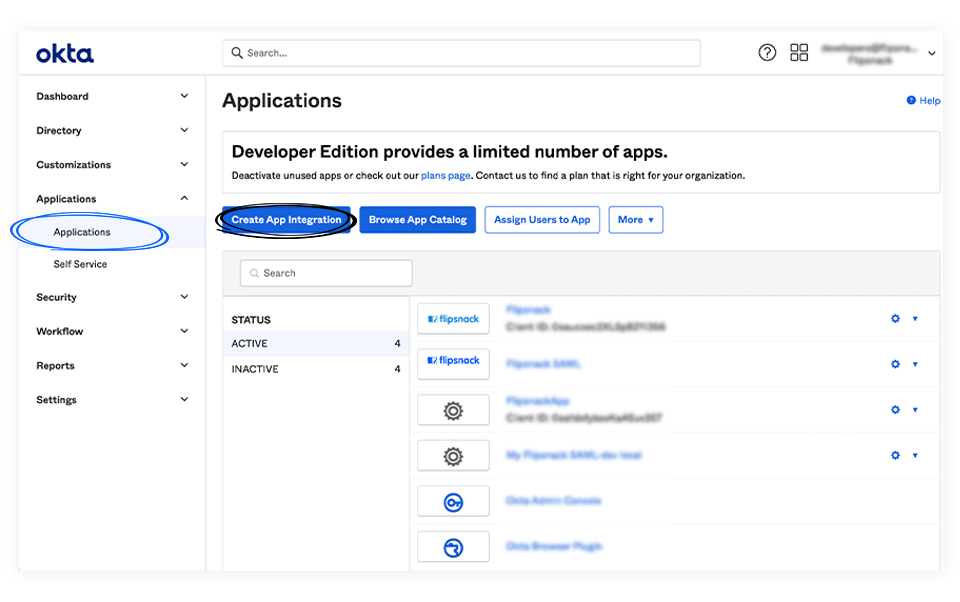Open the help question mark icon in header
The width and height of the screenshot is (960, 602).
pos(767,53)
